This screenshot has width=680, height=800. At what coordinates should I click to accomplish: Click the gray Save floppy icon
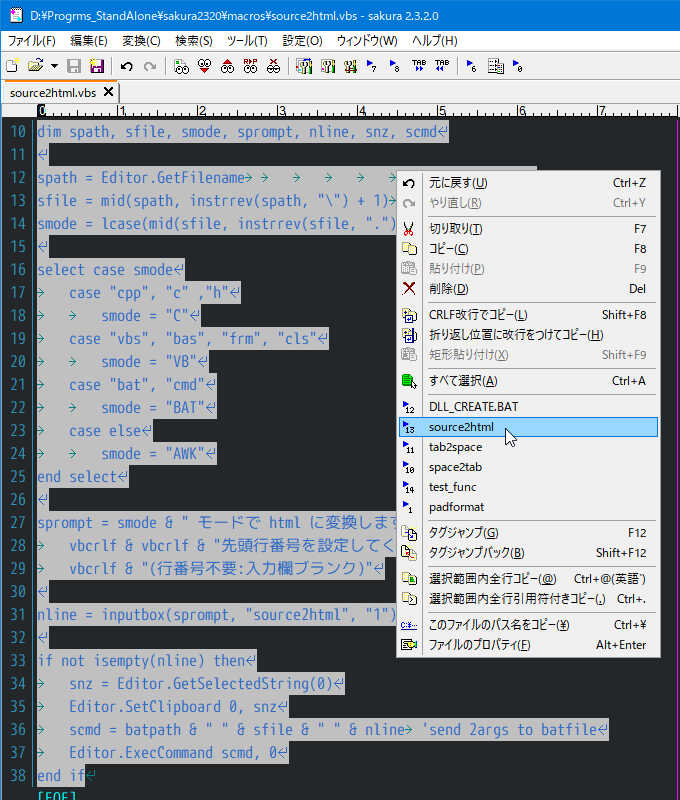click(74, 66)
